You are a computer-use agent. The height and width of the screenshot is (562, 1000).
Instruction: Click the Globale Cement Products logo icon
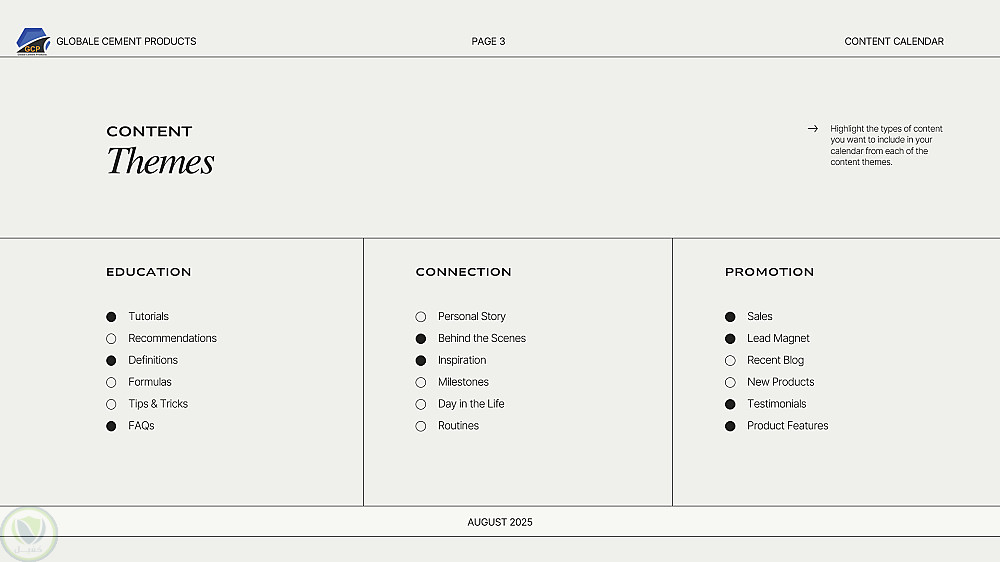click(x=33, y=41)
